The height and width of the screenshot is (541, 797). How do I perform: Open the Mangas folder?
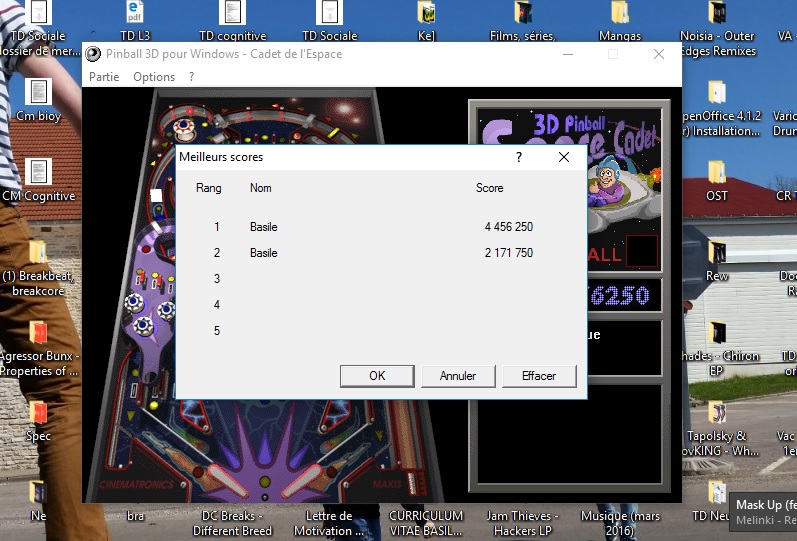[x=619, y=13]
